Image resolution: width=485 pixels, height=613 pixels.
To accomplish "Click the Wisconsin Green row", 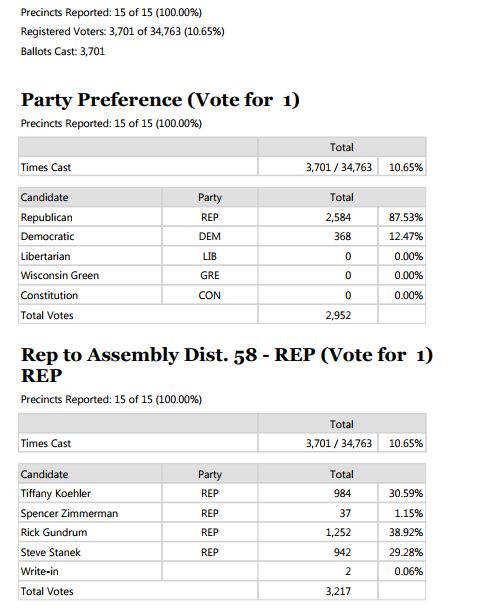I will (222, 276).
